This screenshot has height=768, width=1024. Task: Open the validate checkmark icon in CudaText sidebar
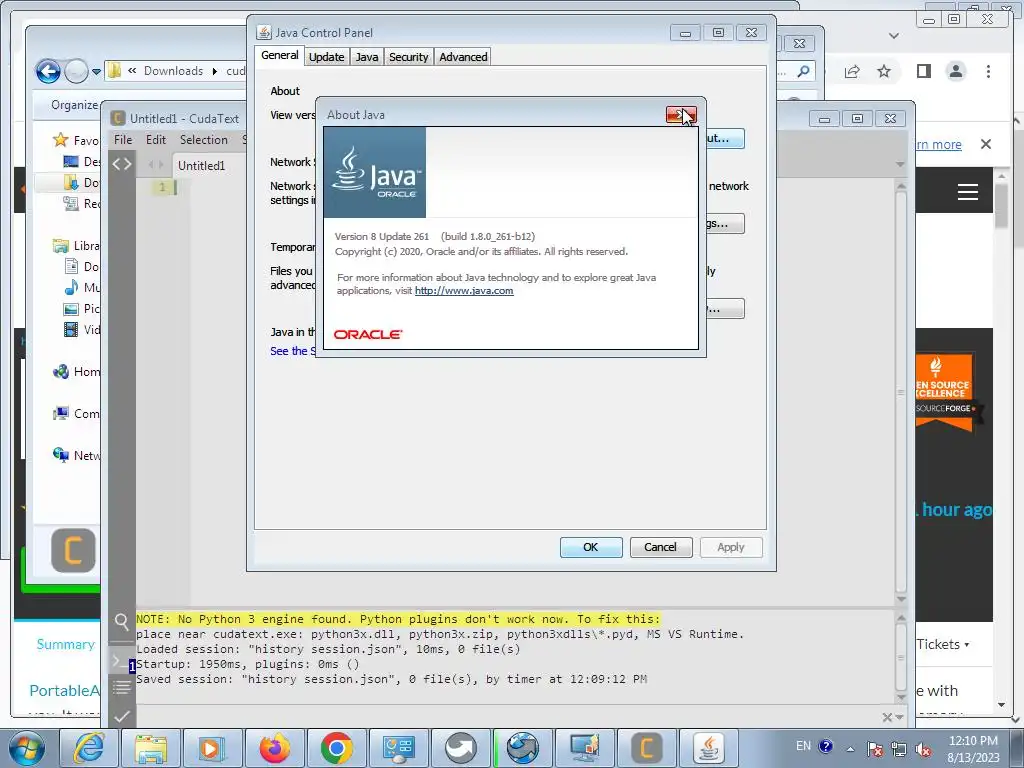click(x=121, y=716)
